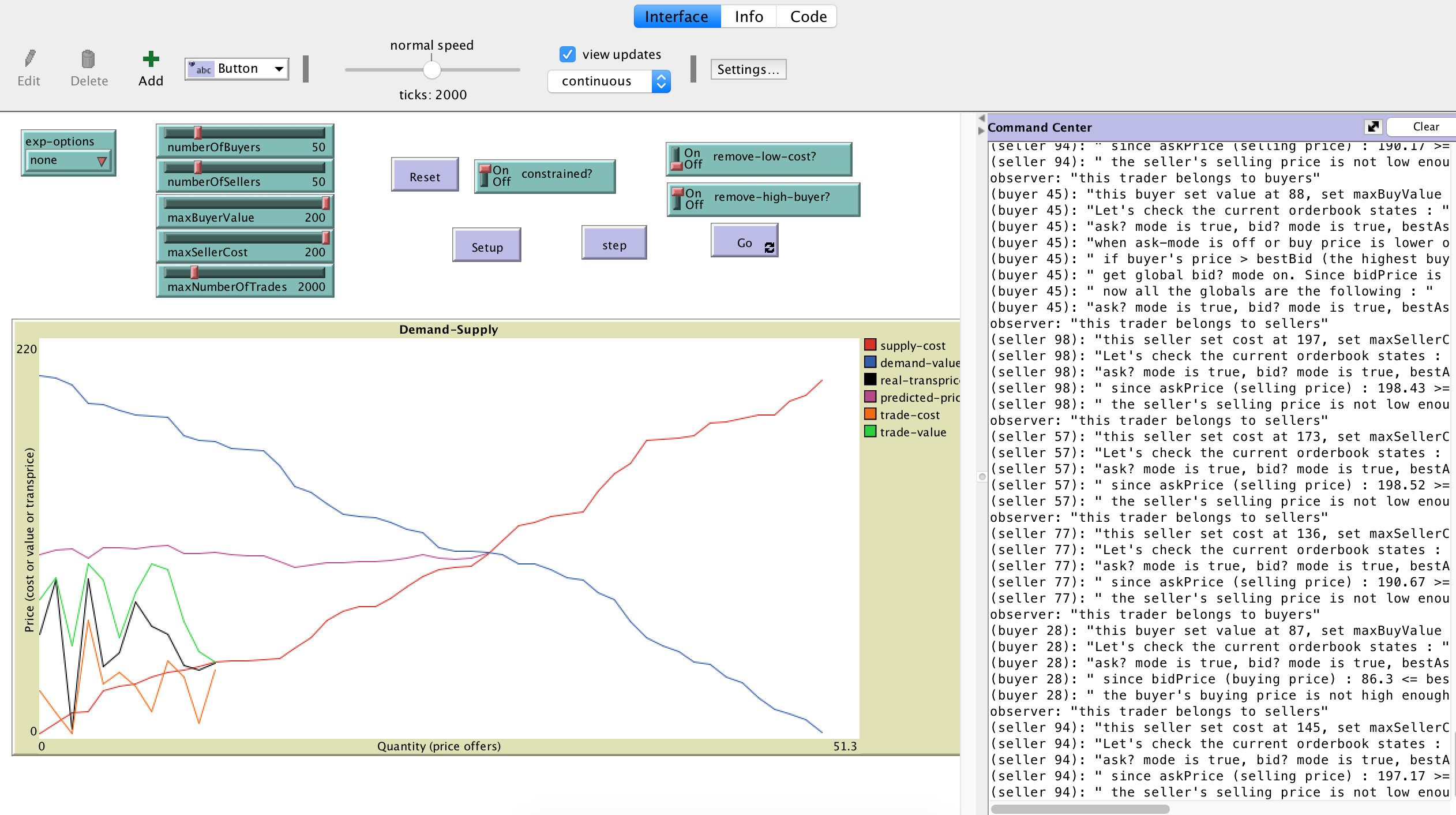1456x815 pixels.
Task: Toggle the view updates checkbox
Action: [x=568, y=54]
